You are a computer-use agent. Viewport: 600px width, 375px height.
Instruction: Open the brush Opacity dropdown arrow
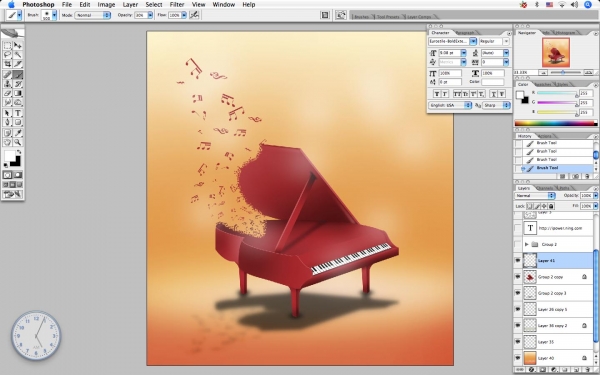tap(150, 15)
